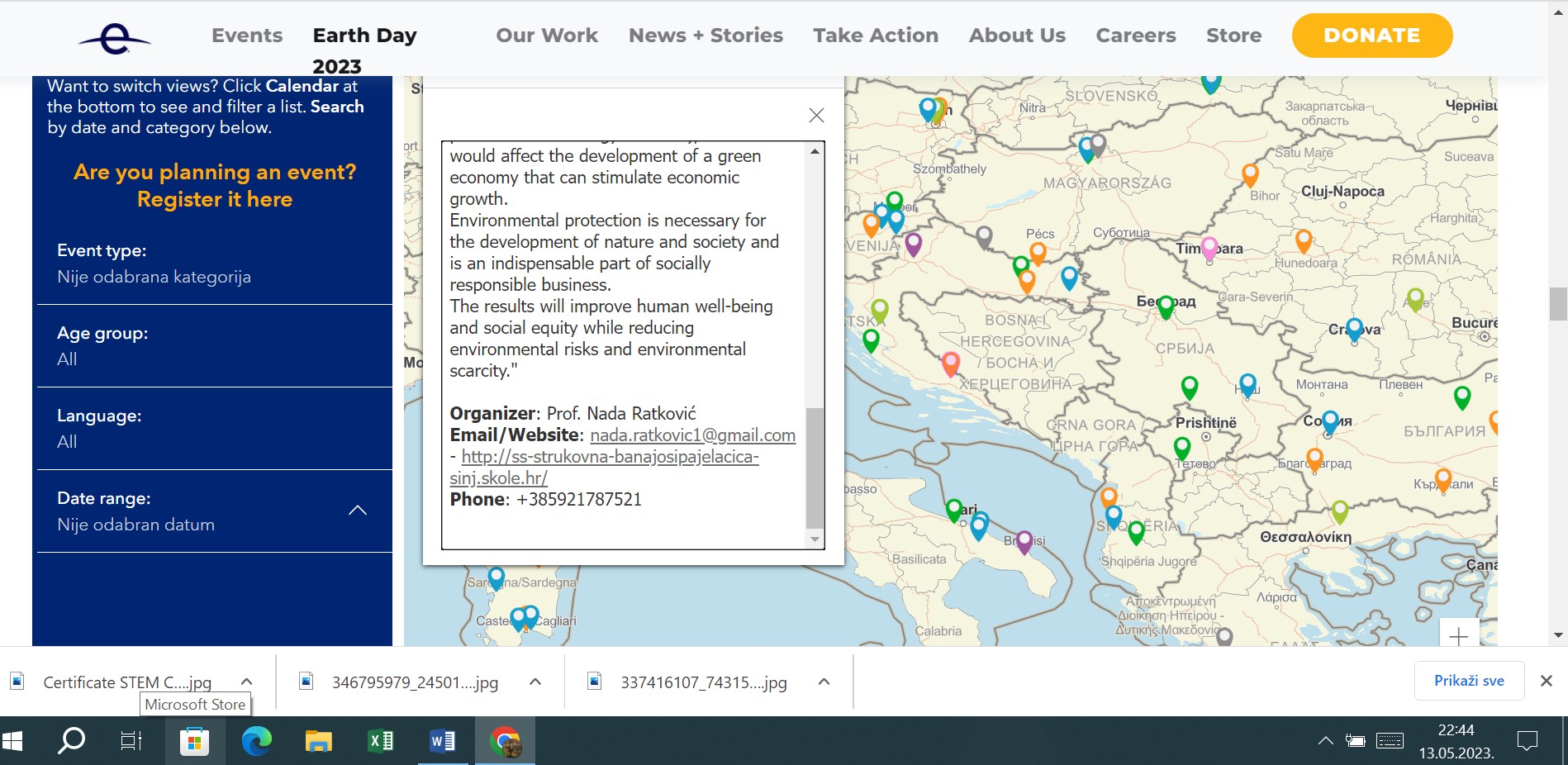Select purple marker near Venija
The height and width of the screenshot is (765, 1568).
913,244
